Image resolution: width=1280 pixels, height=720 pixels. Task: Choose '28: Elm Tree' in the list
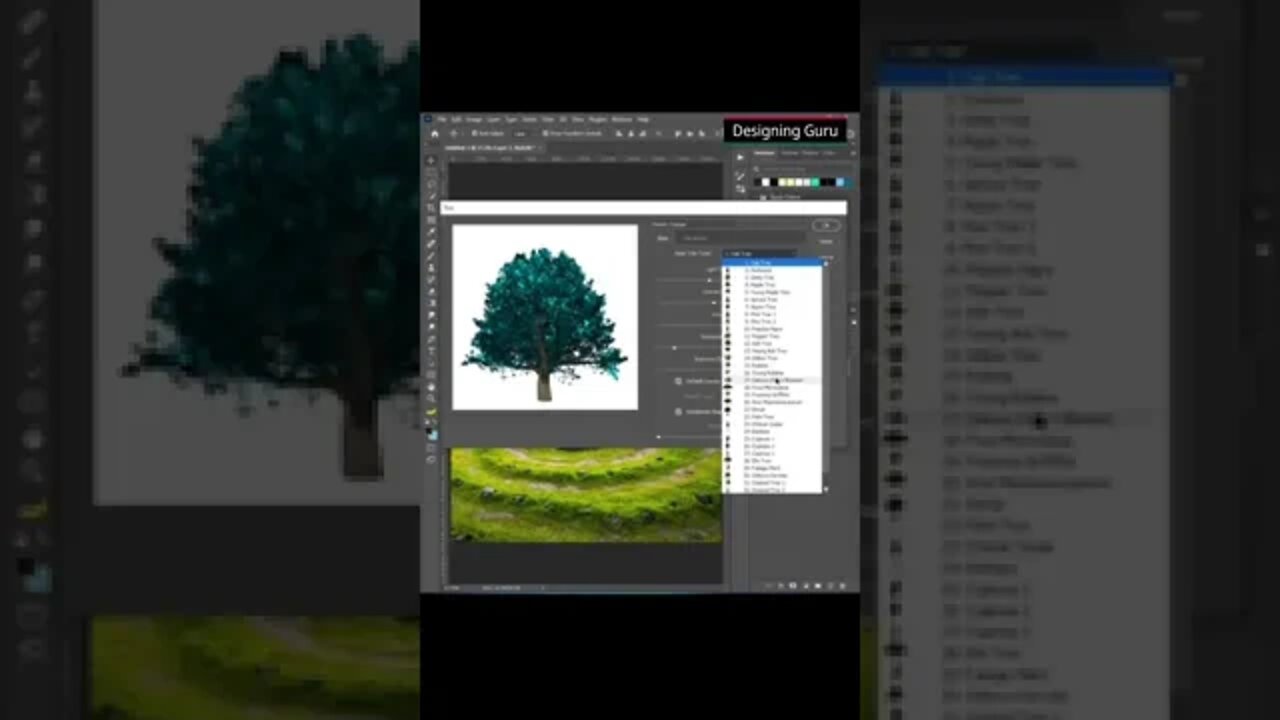[x=772, y=461]
